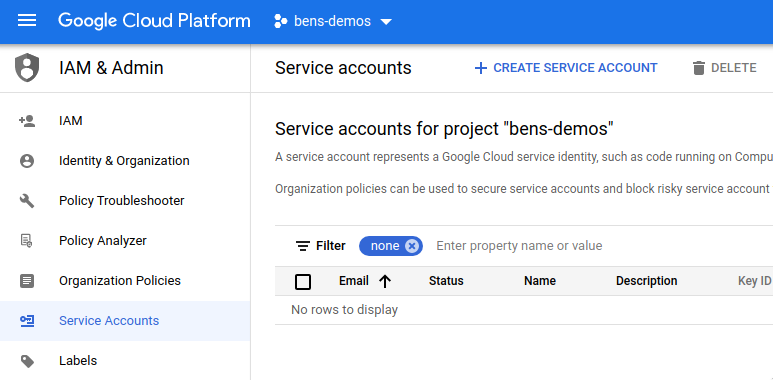The image size is (773, 380).
Task: Click heading Service accounts for project bens-demos
Action: coord(444,129)
